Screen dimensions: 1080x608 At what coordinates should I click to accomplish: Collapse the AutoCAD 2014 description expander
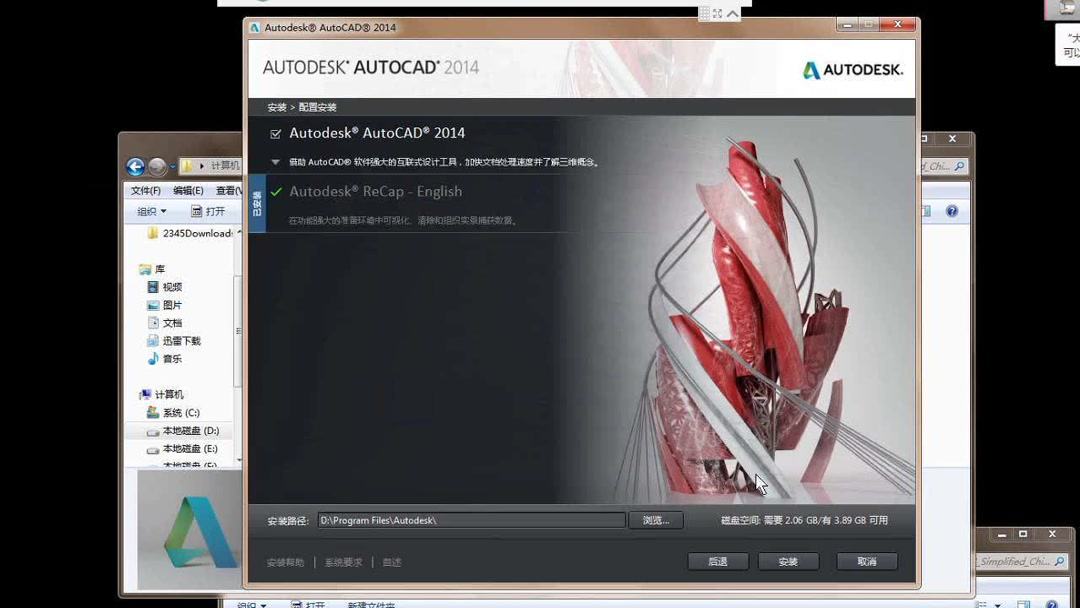pos(274,161)
